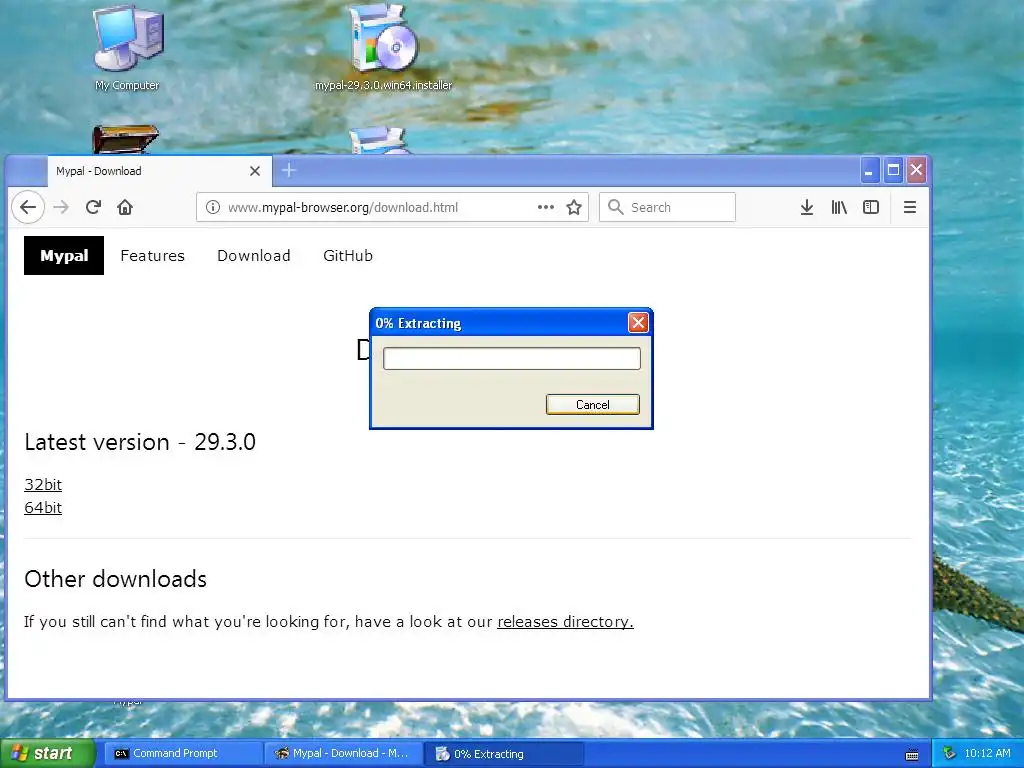Image resolution: width=1024 pixels, height=768 pixels.
Task: Switch to Mypal - Download taskbar button
Action: 344,753
